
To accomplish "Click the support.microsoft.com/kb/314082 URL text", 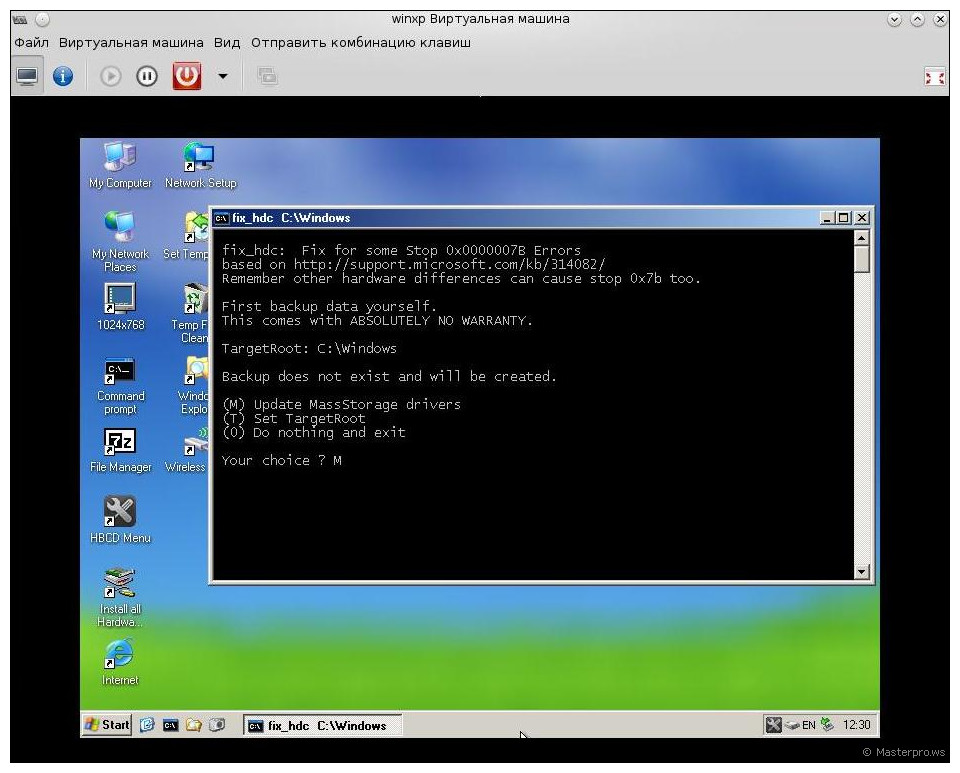I will pos(449,264).
